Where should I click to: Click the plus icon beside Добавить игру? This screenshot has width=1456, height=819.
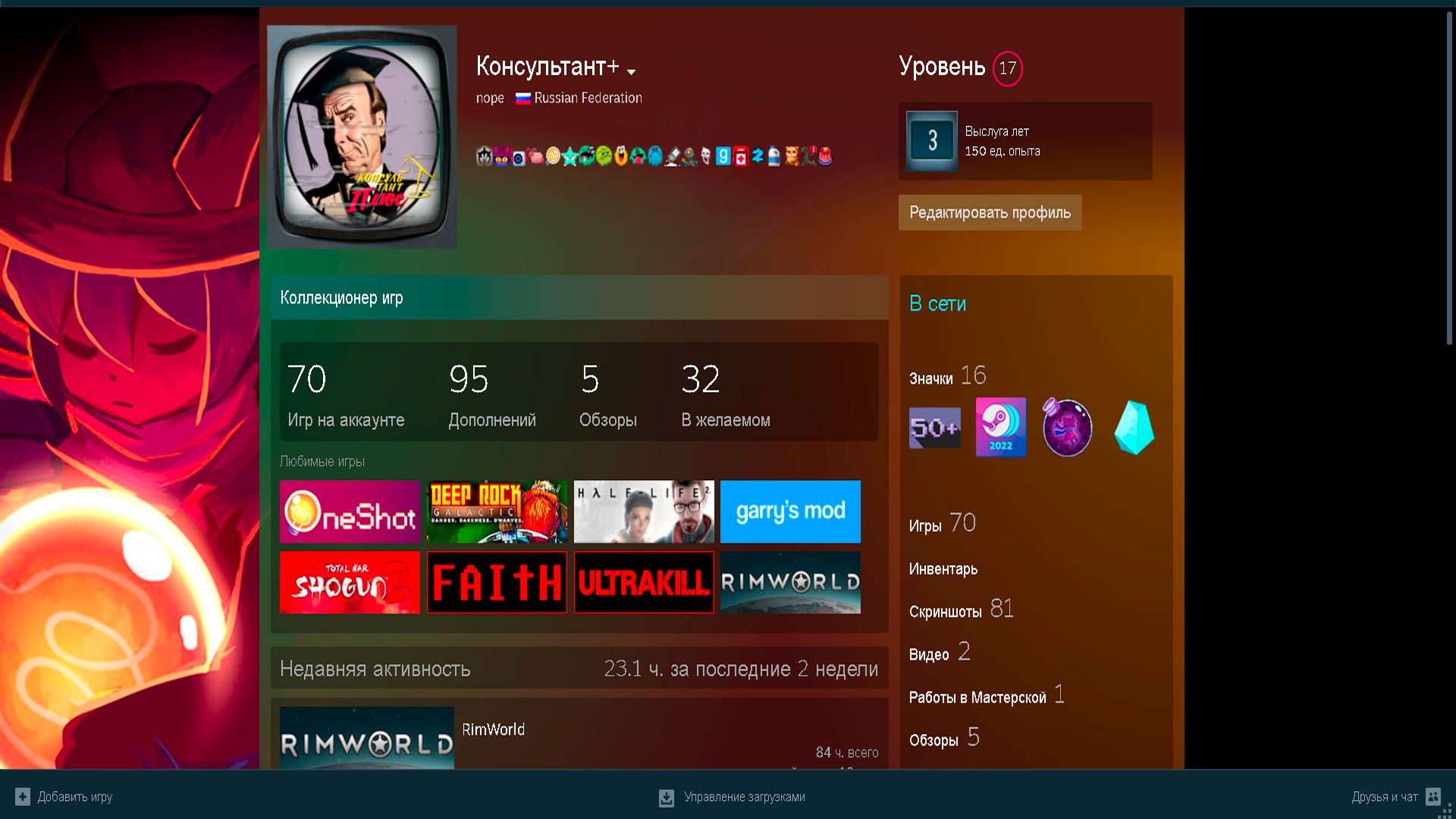(23, 797)
